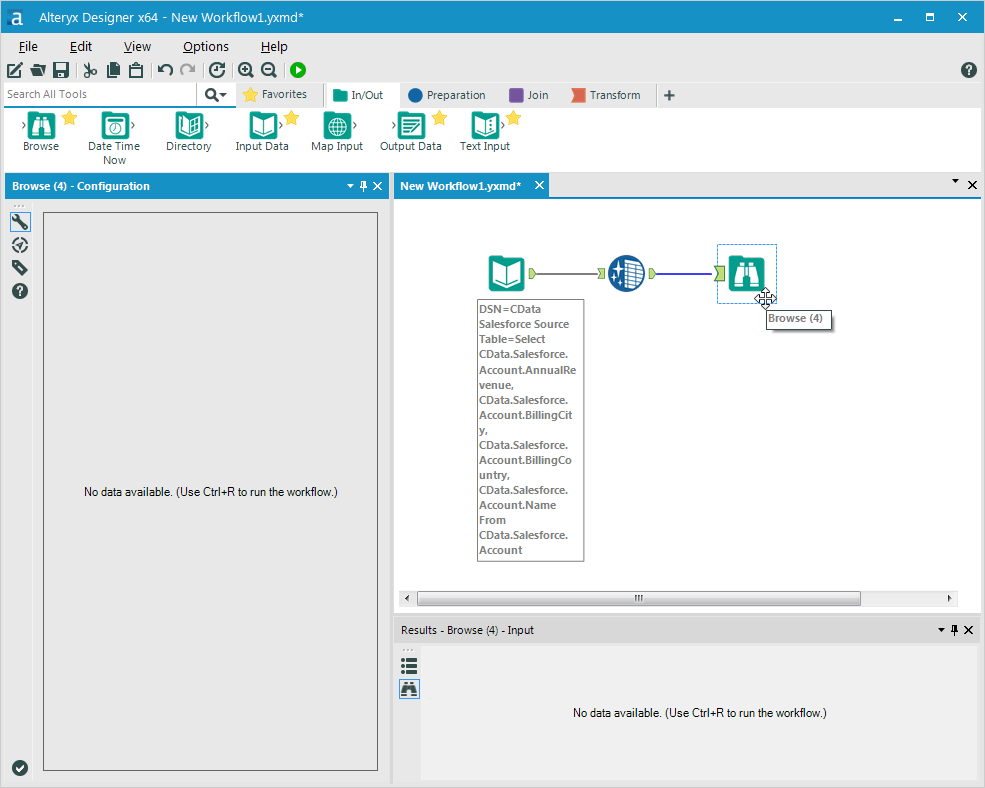The height and width of the screenshot is (788, 985).
Task: Run the workflow with green play button
Action: (298, 70)
